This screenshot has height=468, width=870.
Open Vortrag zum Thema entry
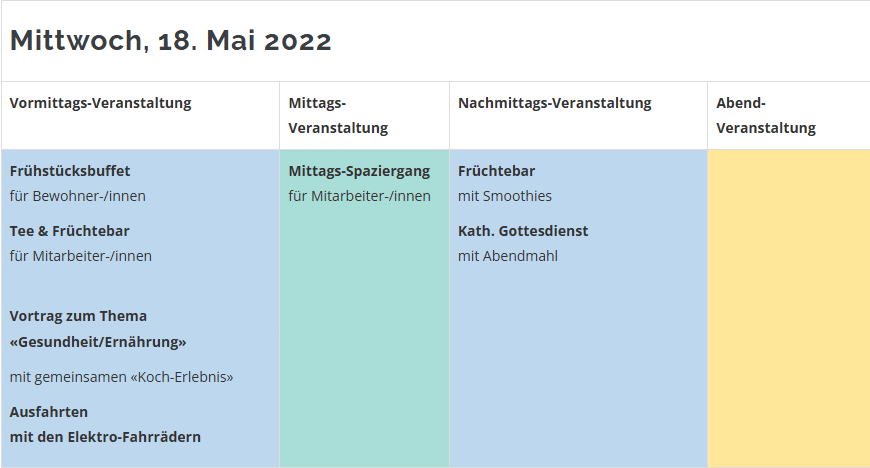tap(78, 316)
